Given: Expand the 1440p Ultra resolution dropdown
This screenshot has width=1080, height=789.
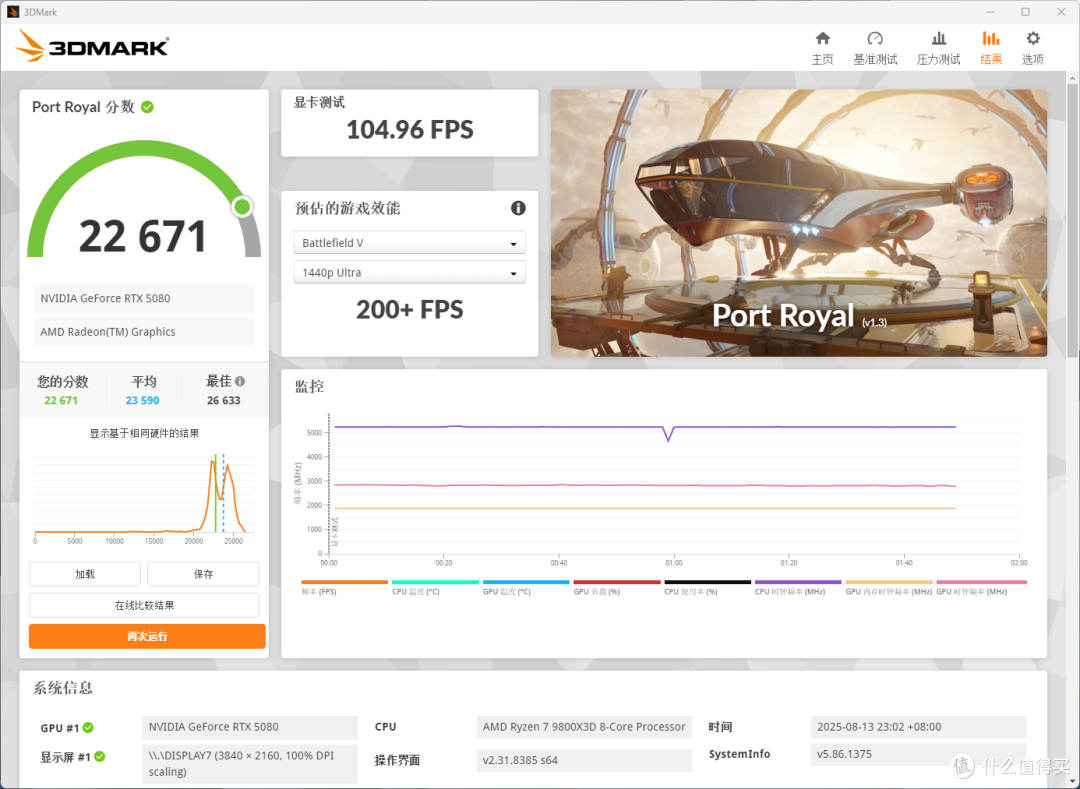Looking at the screenshot, I should [410, 273].
